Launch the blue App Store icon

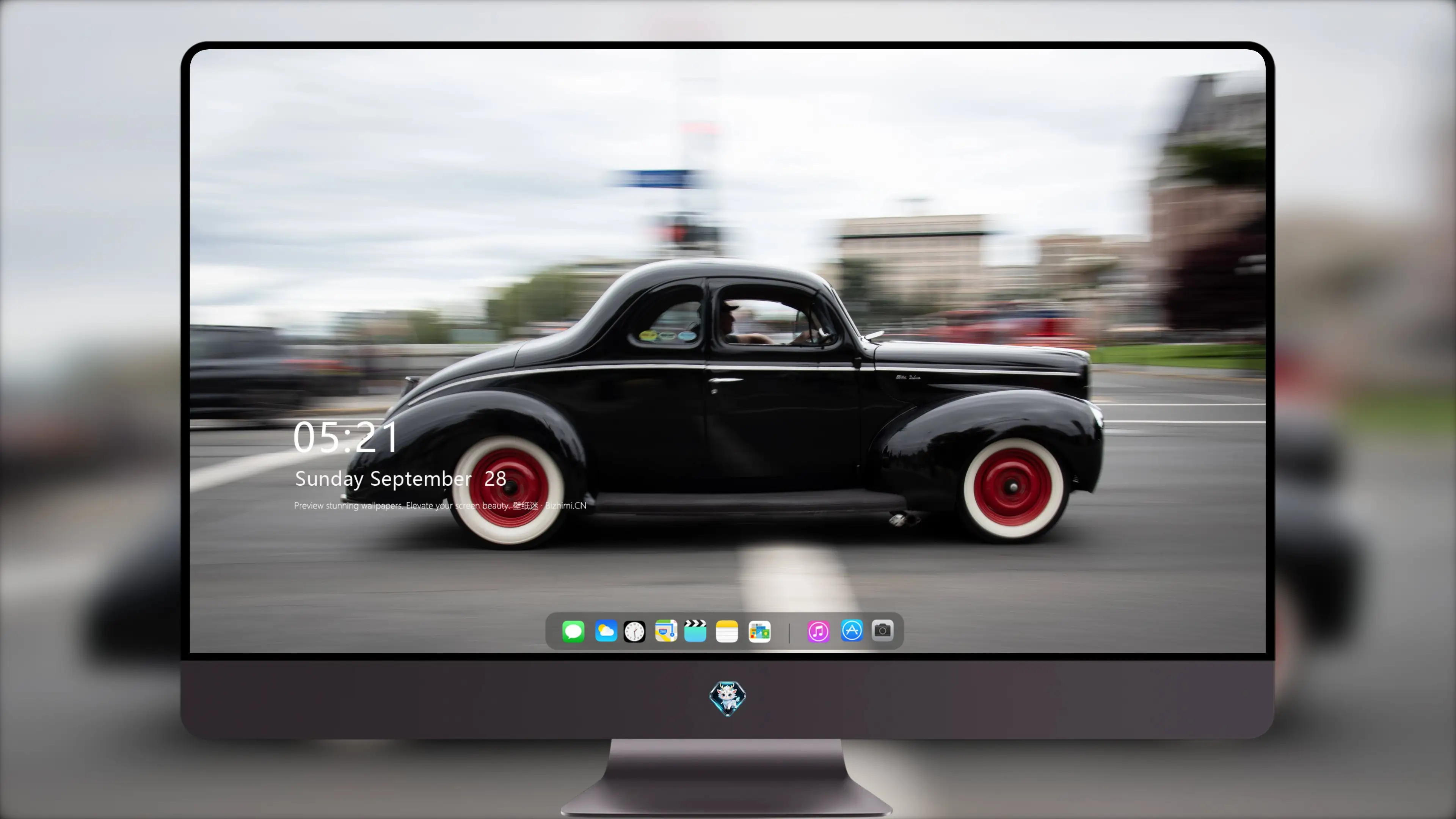coord(852,630)
